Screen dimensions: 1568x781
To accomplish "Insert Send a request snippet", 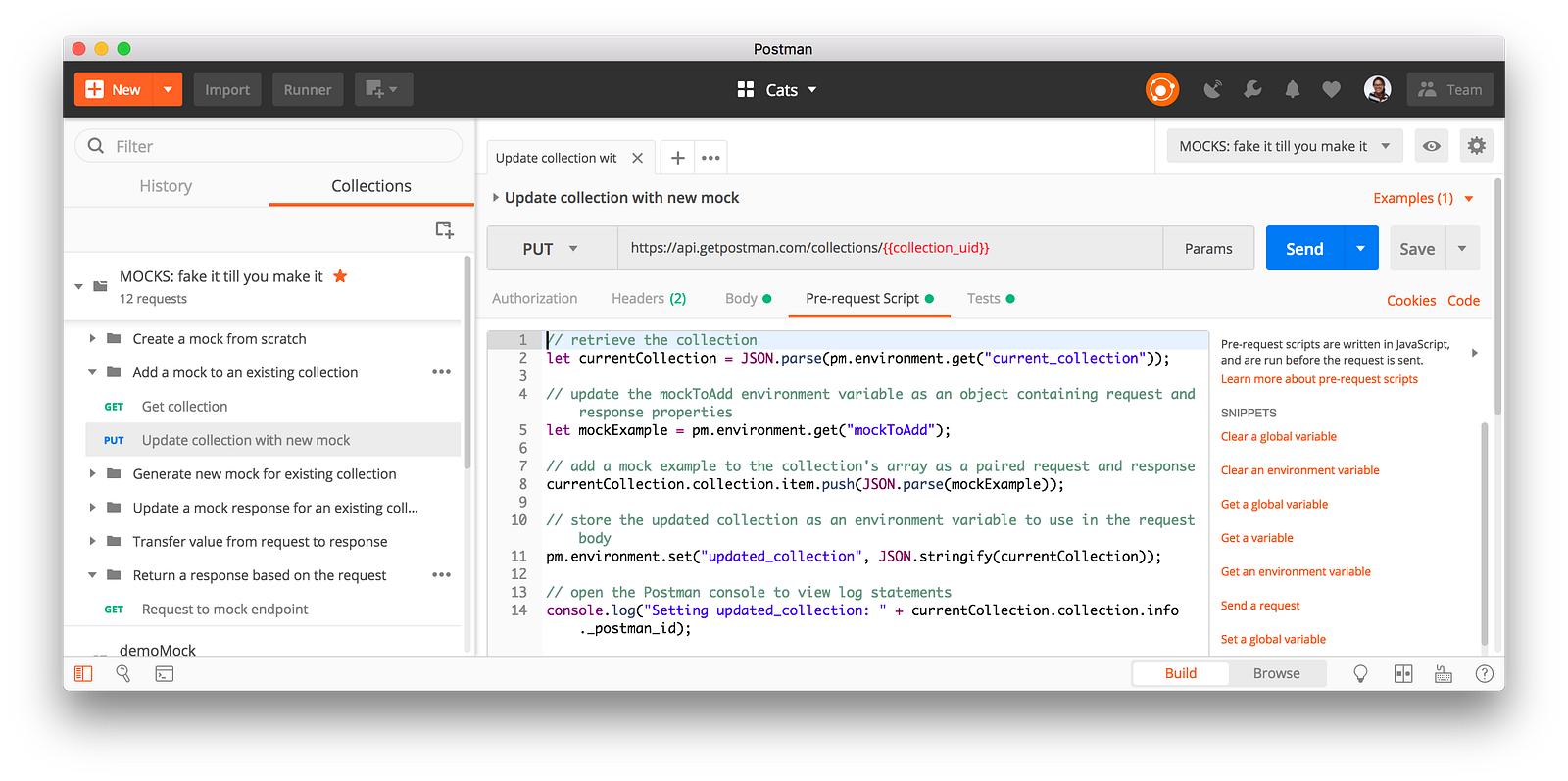I will [x=1260, y=606].
